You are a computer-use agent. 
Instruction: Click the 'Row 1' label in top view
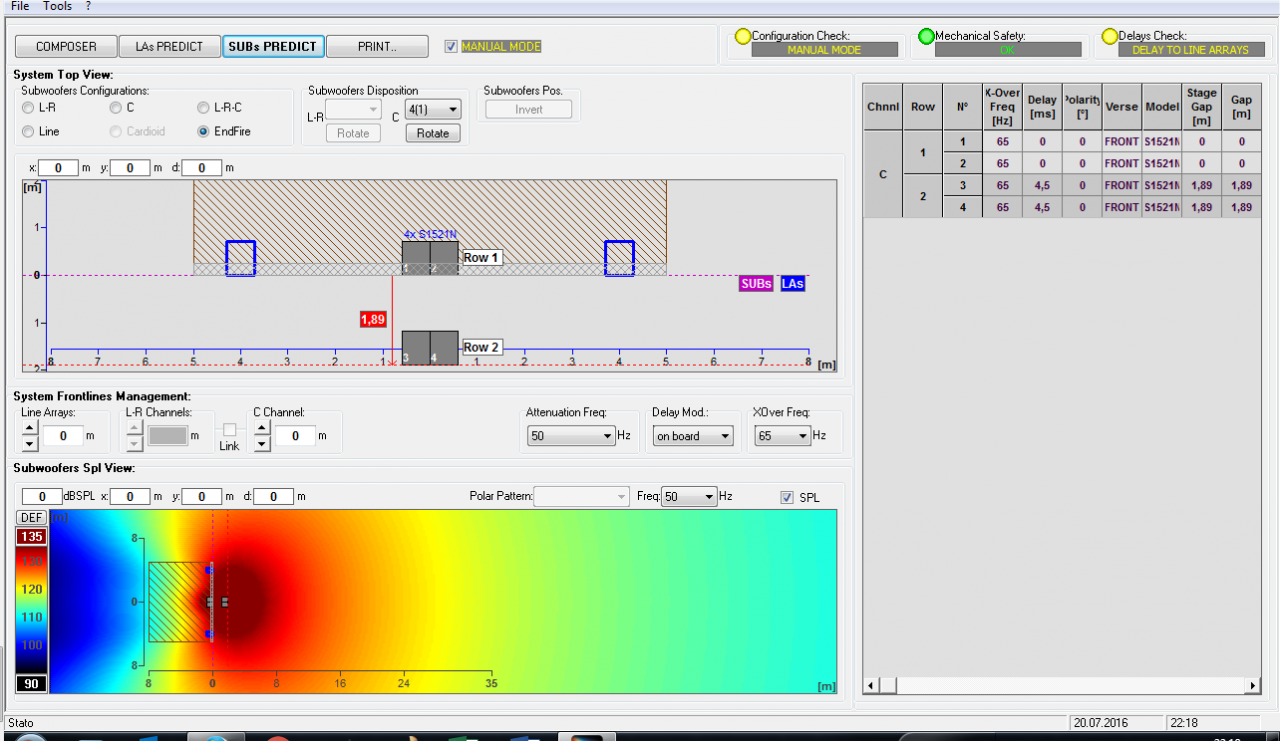481,258
